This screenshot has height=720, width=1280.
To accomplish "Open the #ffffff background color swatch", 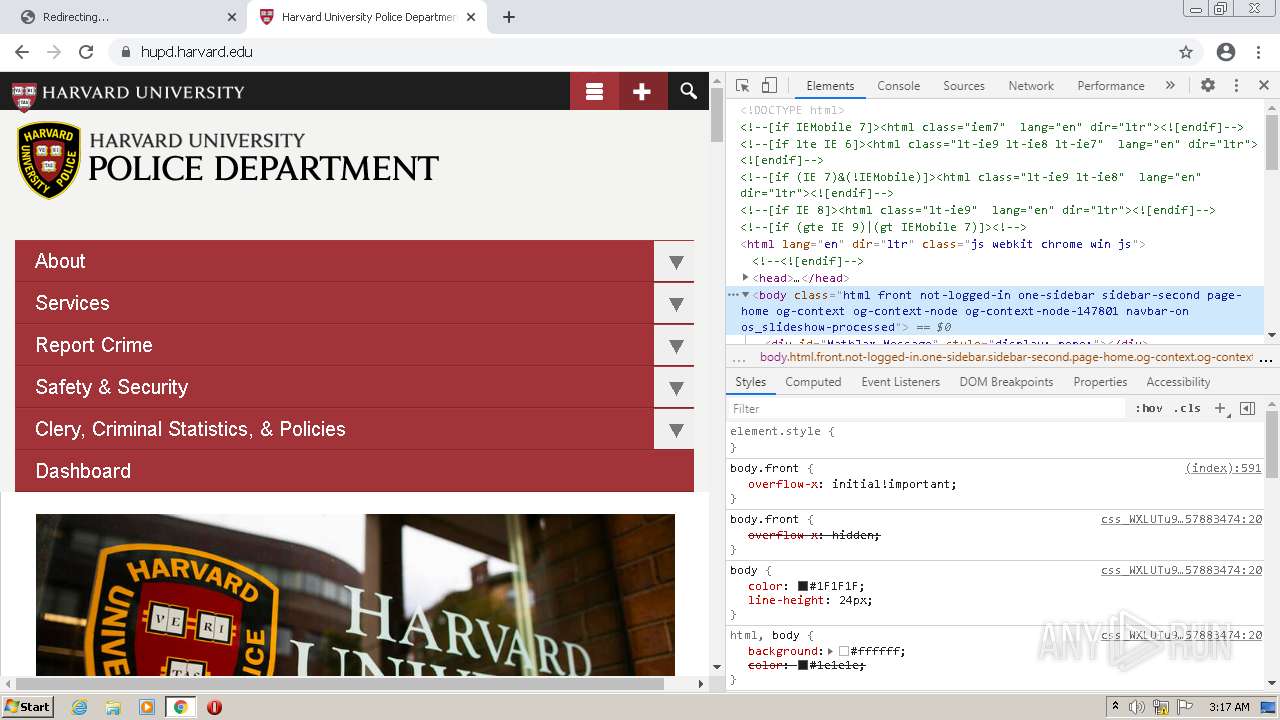I will click(x=844, y=651).
